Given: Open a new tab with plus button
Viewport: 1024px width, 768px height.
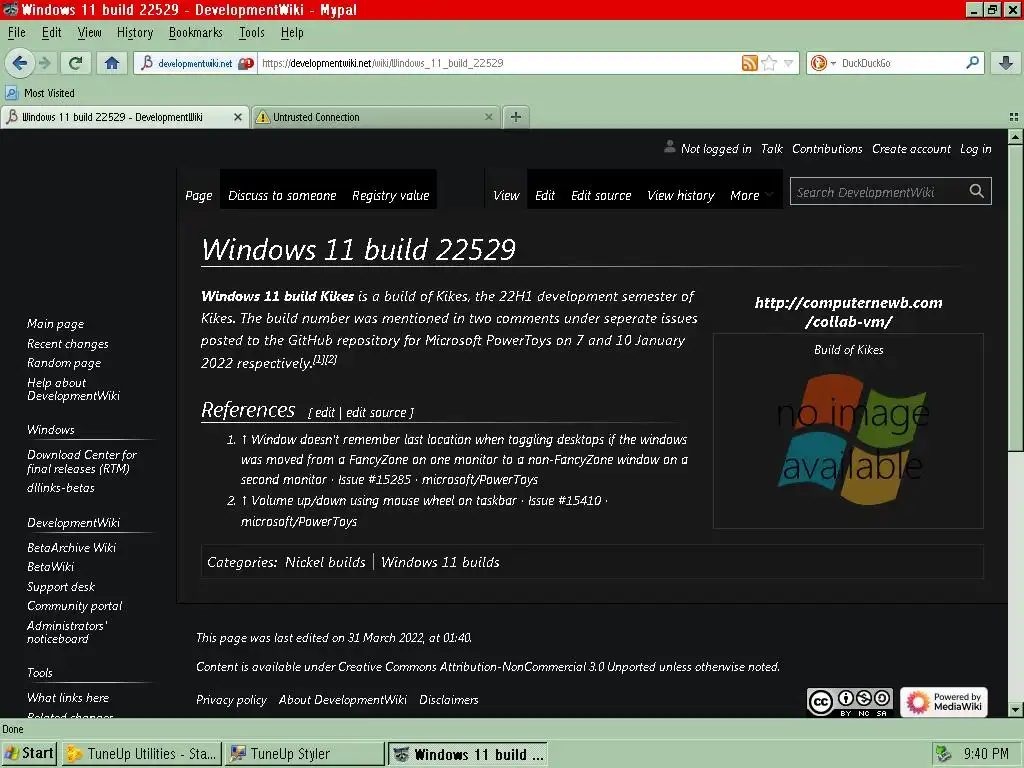Looking at the screenshot, I should (x=516, y=117).
